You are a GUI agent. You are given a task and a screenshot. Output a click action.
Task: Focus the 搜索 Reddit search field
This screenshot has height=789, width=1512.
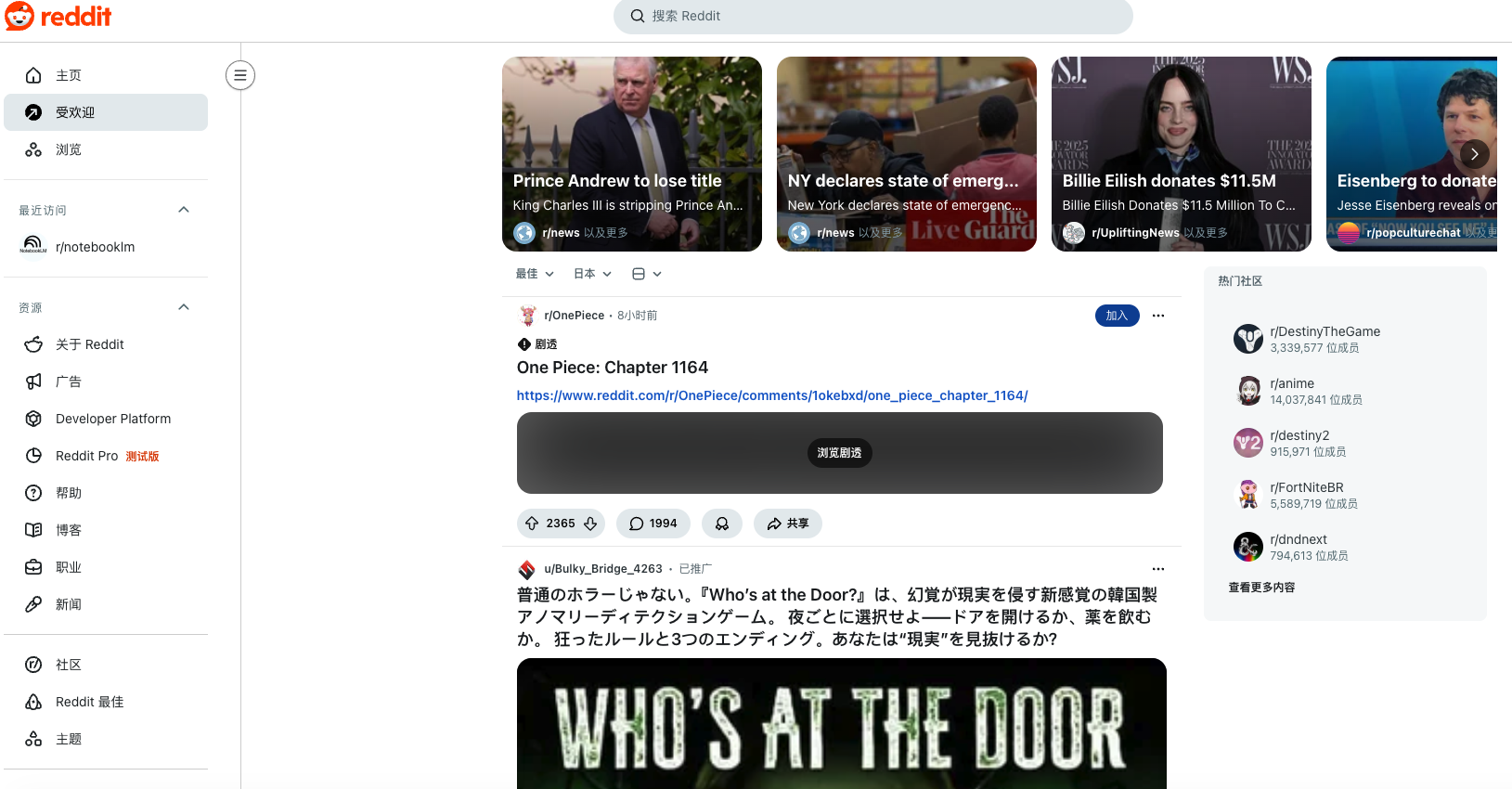(x=872, y=16)
